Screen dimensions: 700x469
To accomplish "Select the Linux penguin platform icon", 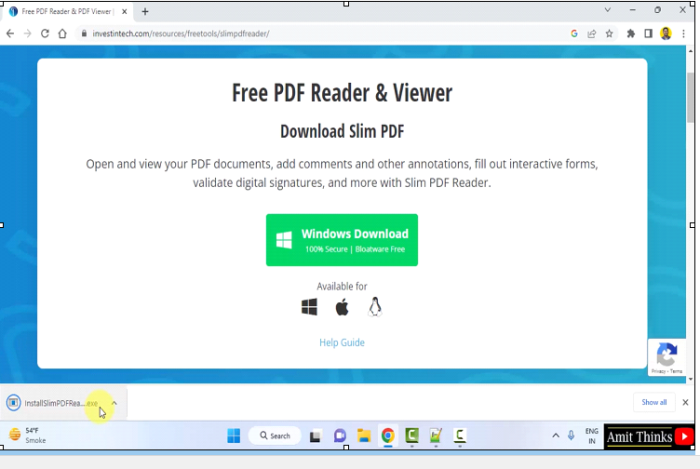I will click(375, 307).
